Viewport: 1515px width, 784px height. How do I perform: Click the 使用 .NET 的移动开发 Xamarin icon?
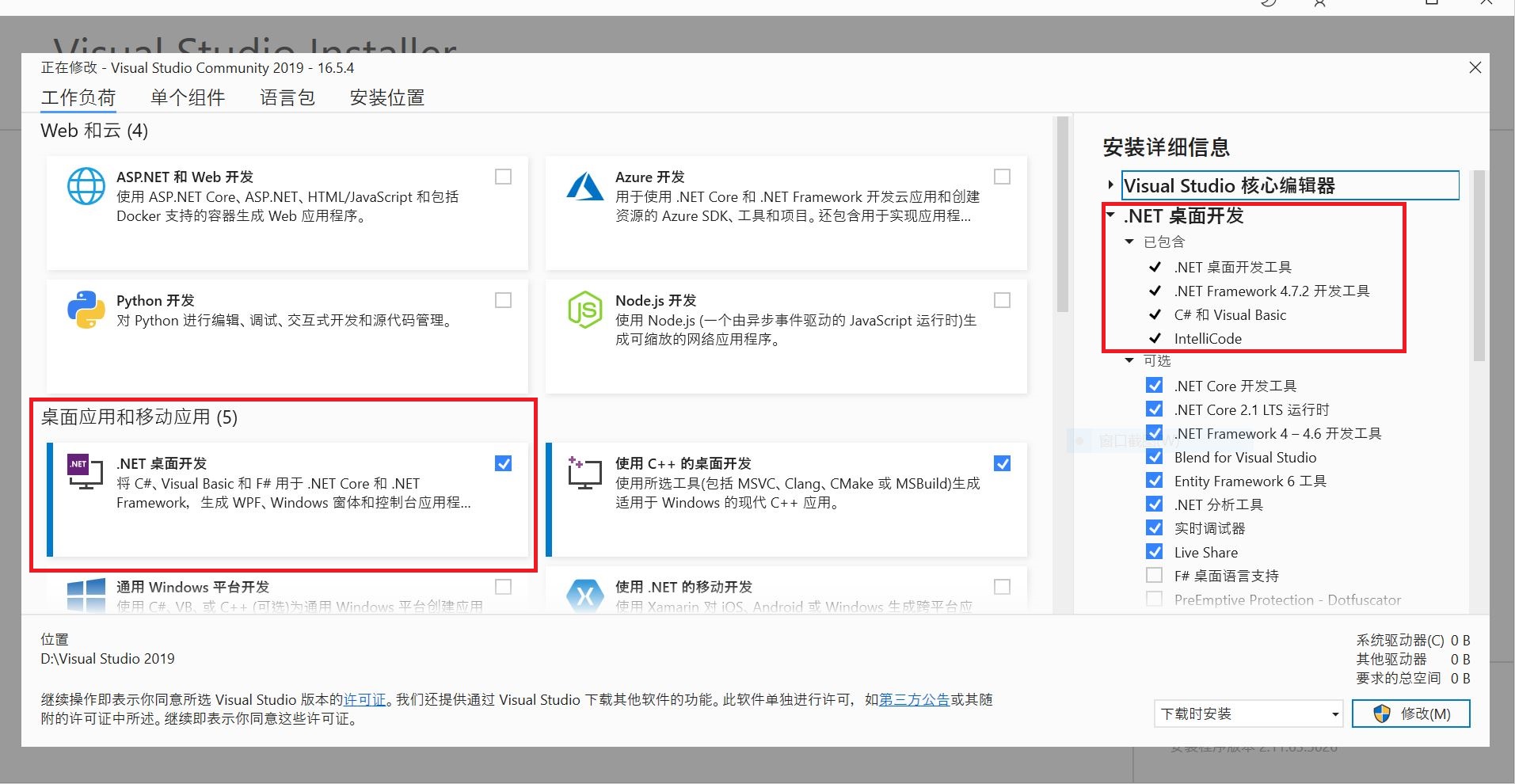(584, 596)
